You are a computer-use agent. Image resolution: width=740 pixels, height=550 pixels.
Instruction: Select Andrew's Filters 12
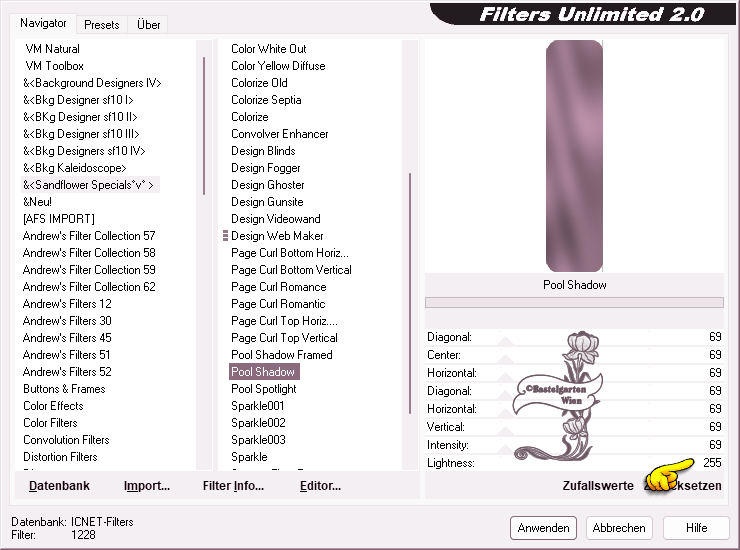[67, 304]
